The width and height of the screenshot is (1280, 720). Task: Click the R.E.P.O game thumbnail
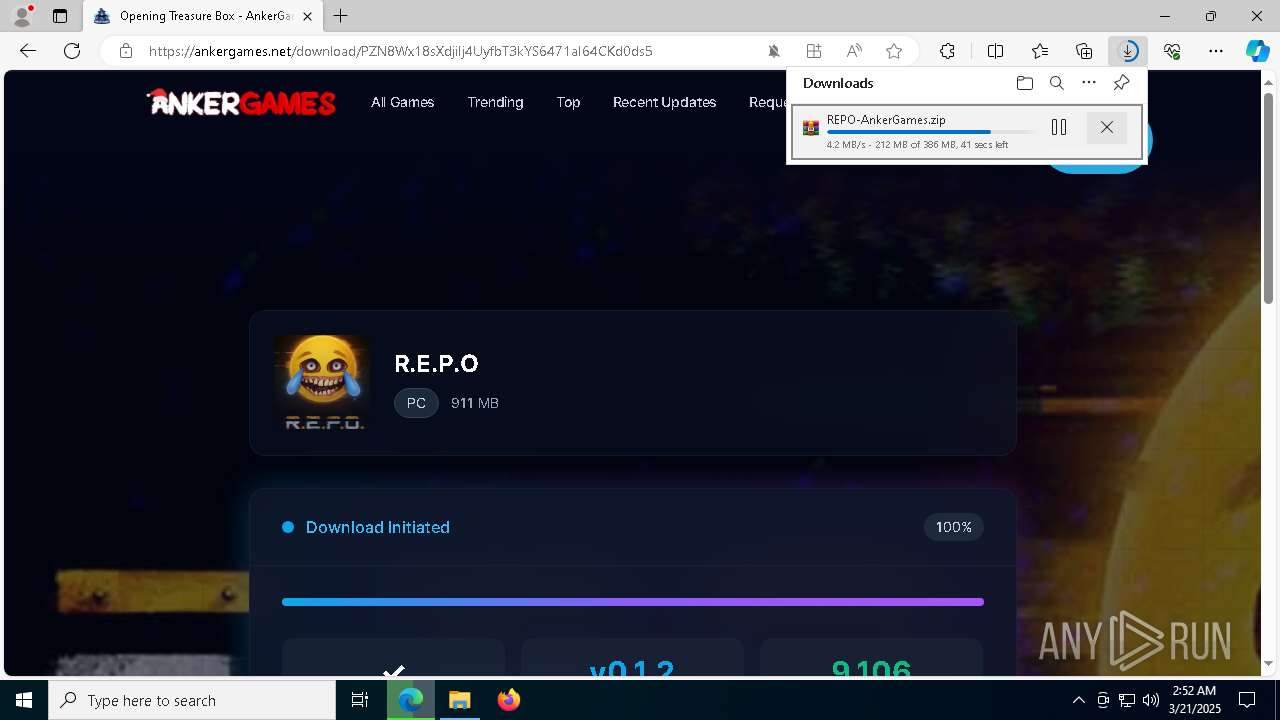pos(322,383)
